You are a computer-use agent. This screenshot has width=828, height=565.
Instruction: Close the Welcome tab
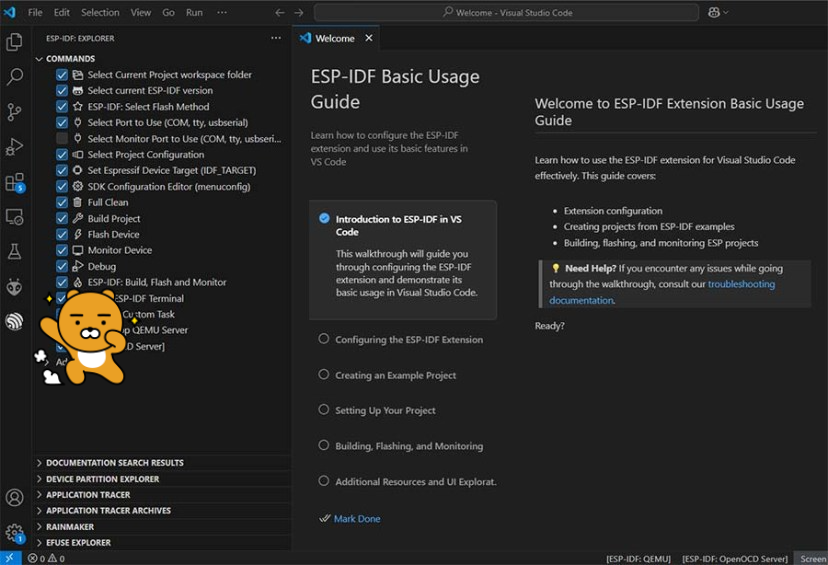369,38
